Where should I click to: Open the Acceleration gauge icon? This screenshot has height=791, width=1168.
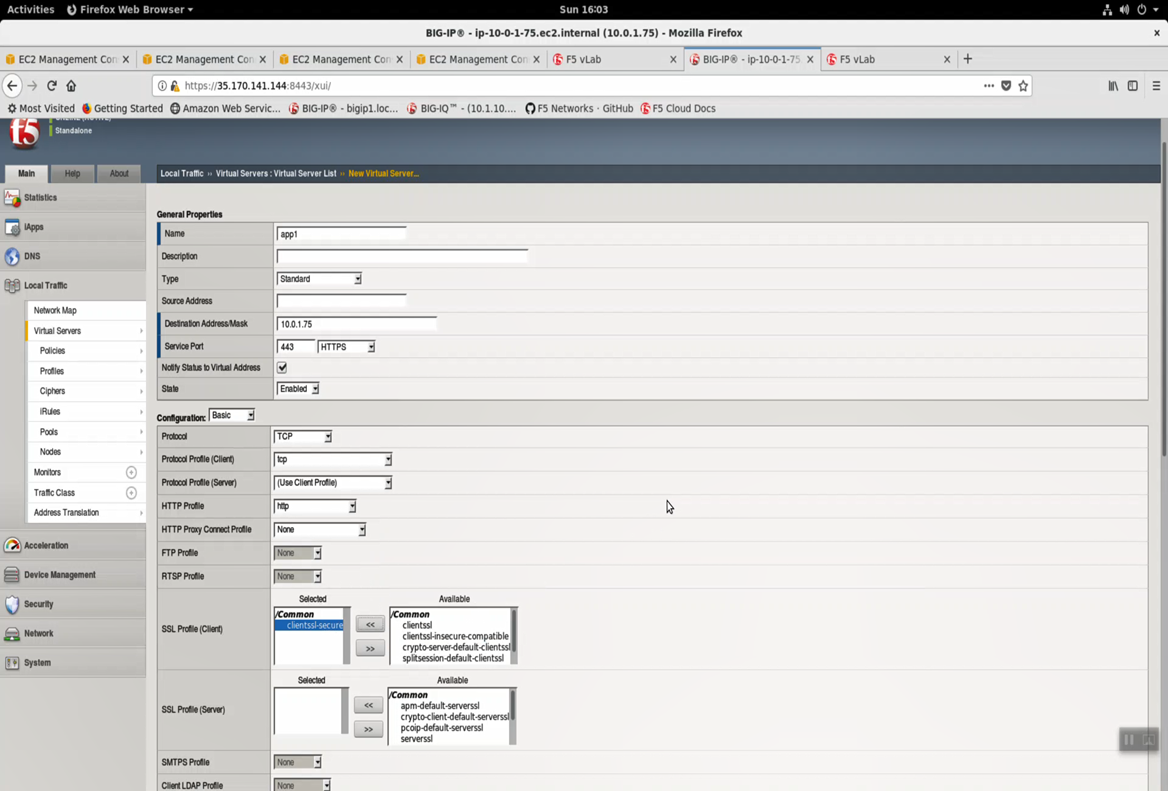click(x=12, y=545)
